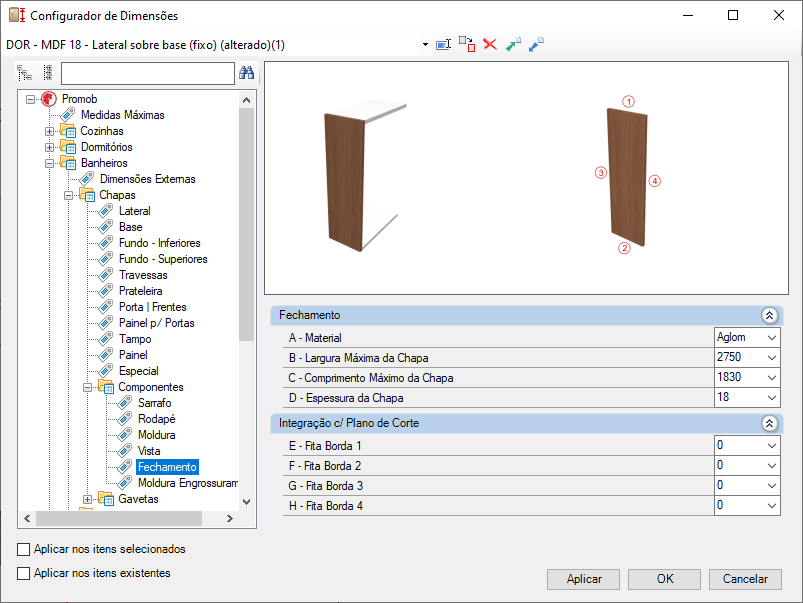Viewport: 803px width, 603px height.
Task: Click the tree vertical scrollbar thumb
Action: tap(246, 224)
